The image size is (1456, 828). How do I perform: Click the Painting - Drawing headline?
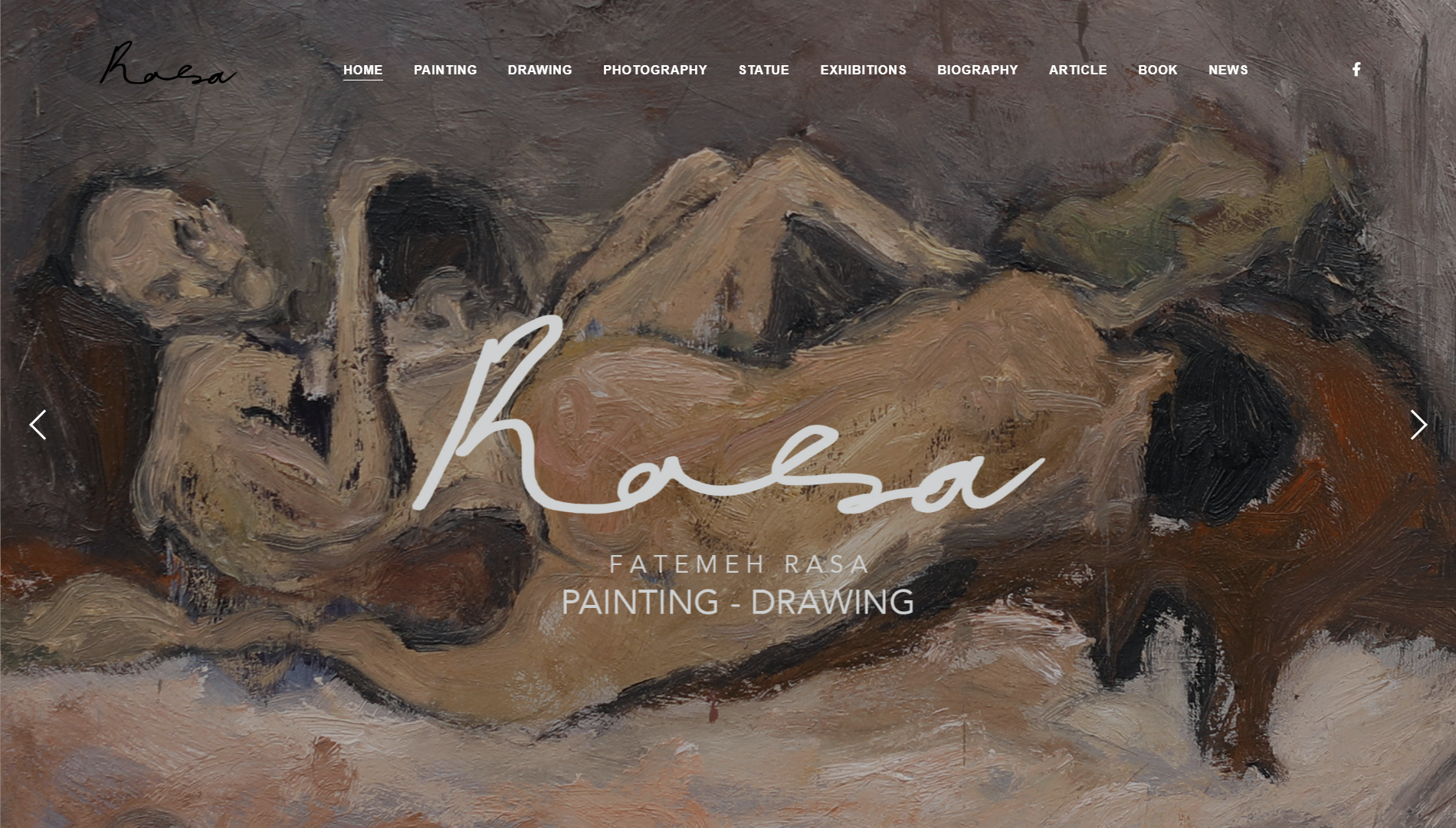pyautogui.click(x=738, y=602)
